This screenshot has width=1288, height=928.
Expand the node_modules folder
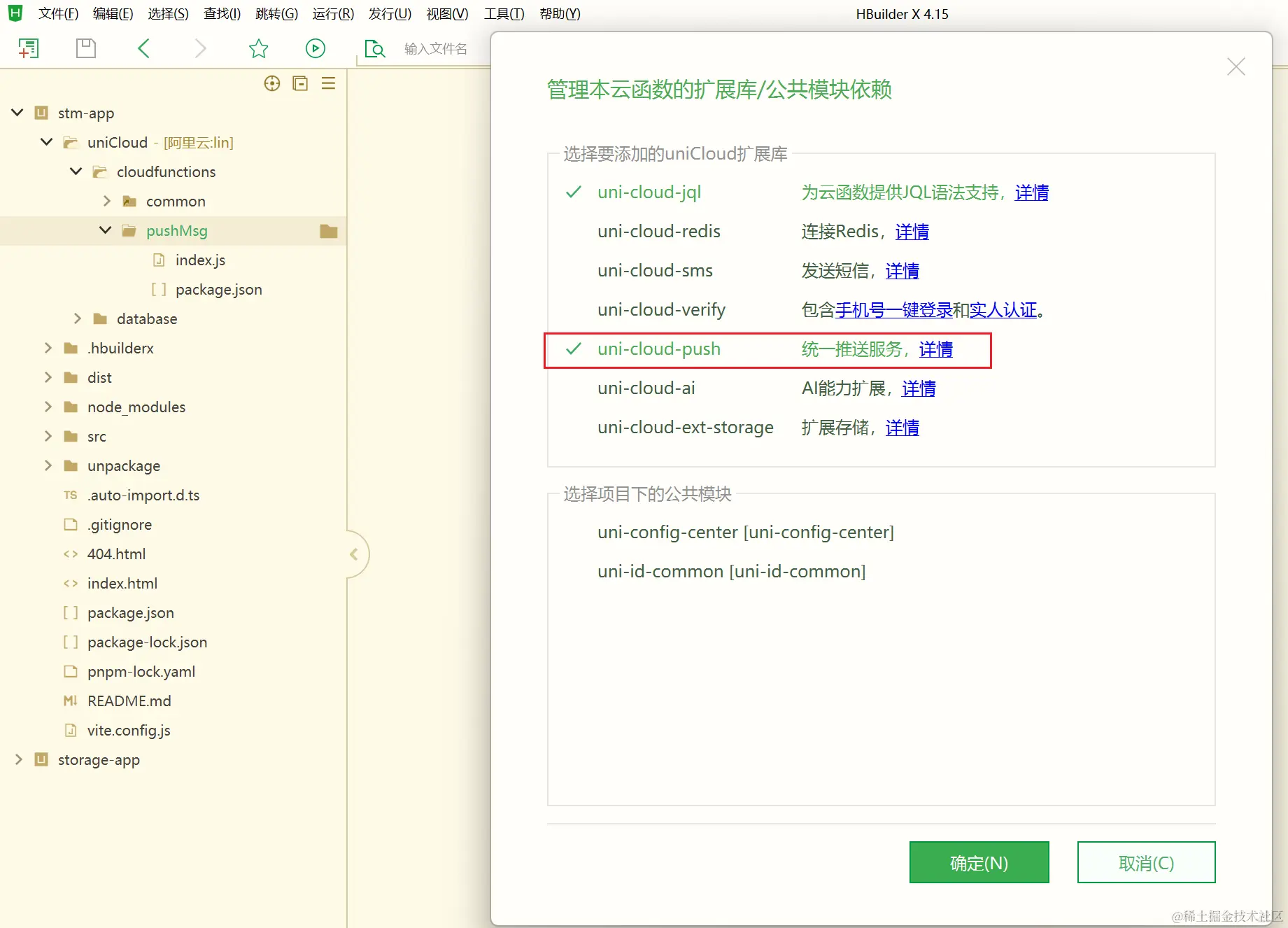tap(48, 407)
